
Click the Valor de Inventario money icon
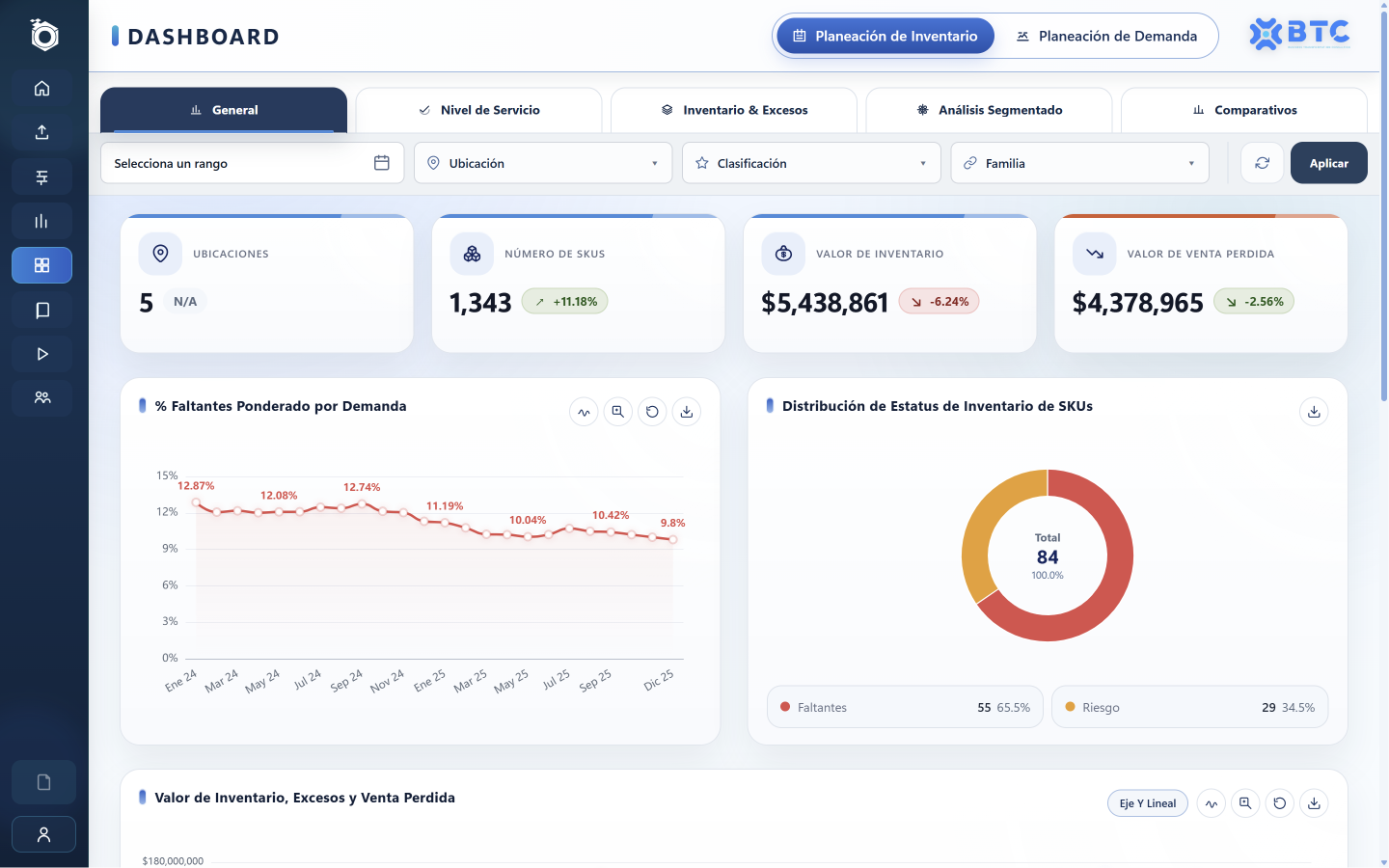783,254
